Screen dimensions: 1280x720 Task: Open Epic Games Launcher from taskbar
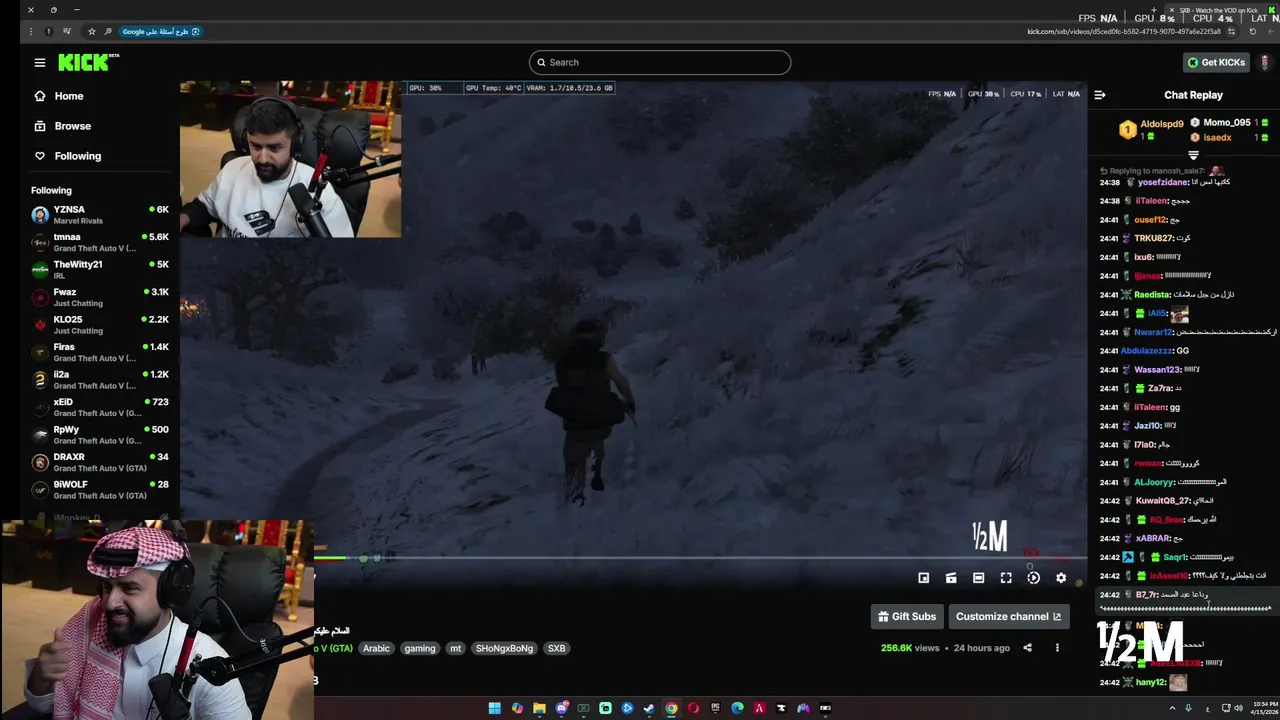coord(715,708)
